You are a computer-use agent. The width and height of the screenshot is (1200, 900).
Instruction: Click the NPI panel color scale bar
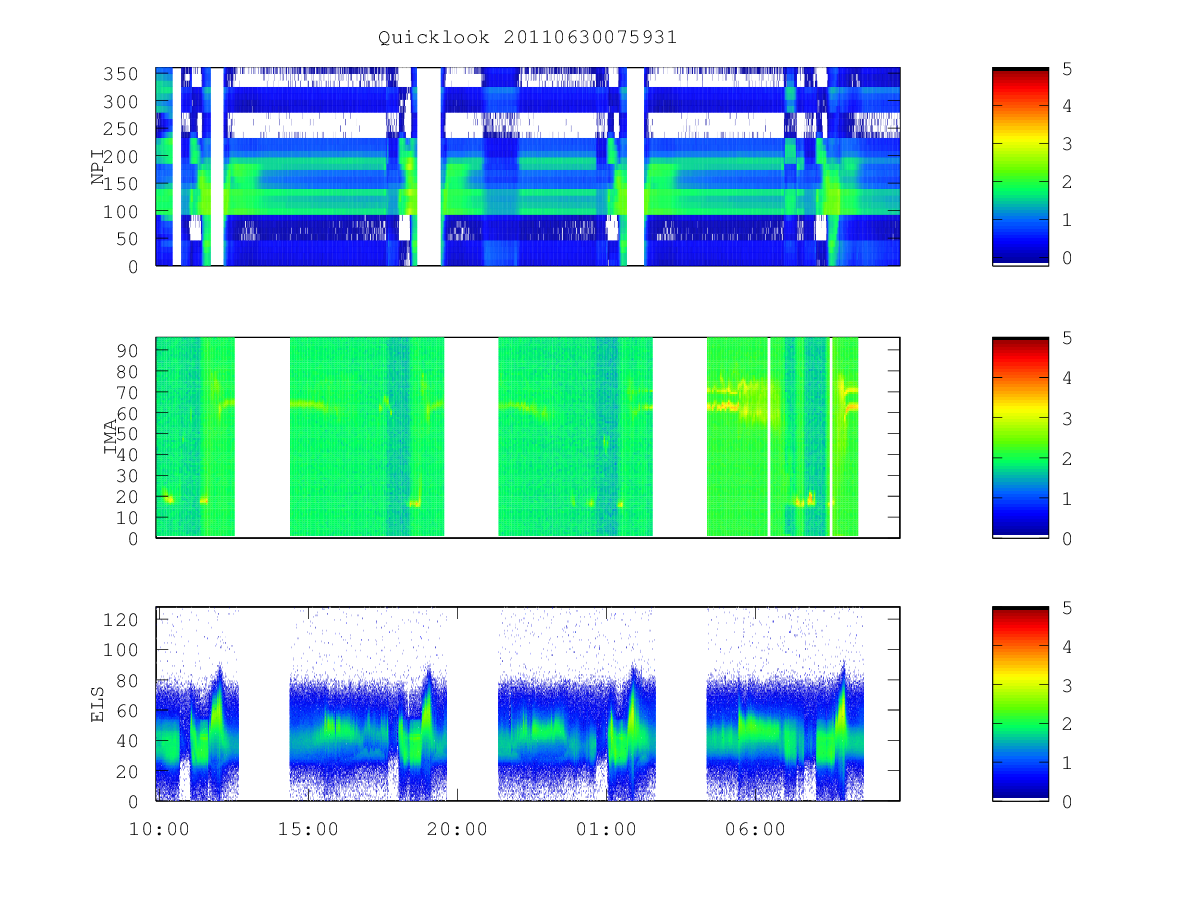1020,166
